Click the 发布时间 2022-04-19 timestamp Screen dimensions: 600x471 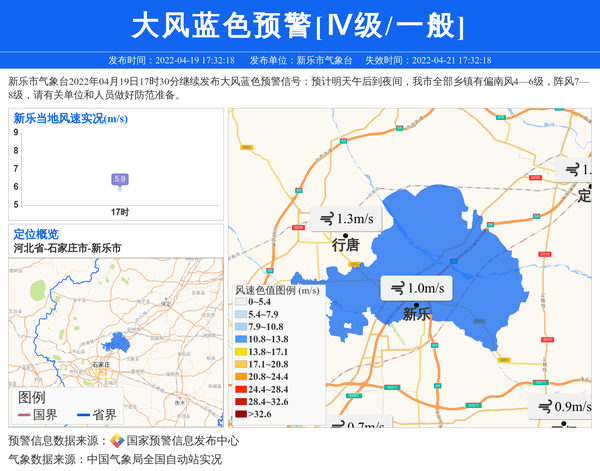pyautogui.click(x=171, y=60)
